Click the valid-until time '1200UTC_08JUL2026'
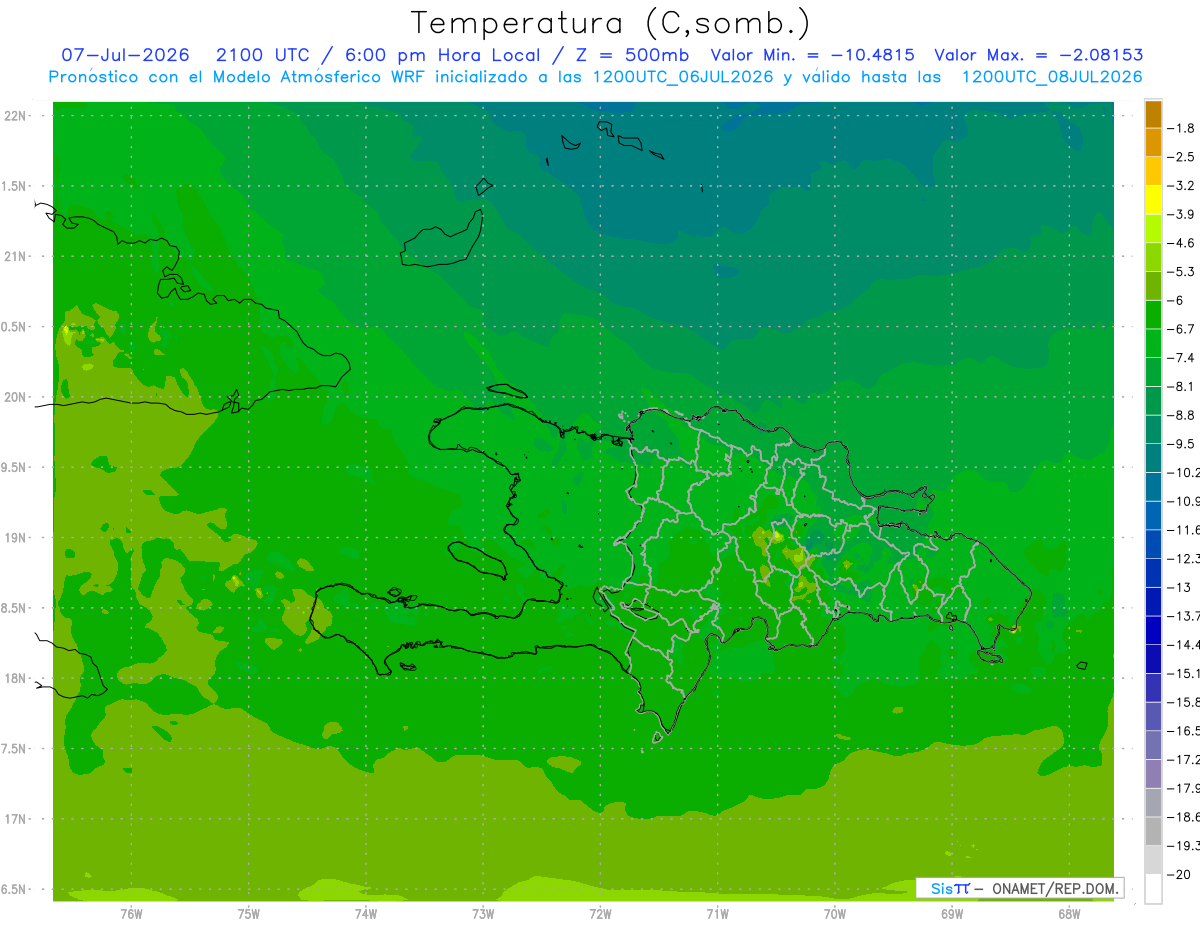Screen dimensions: 1200x927 1051,77
